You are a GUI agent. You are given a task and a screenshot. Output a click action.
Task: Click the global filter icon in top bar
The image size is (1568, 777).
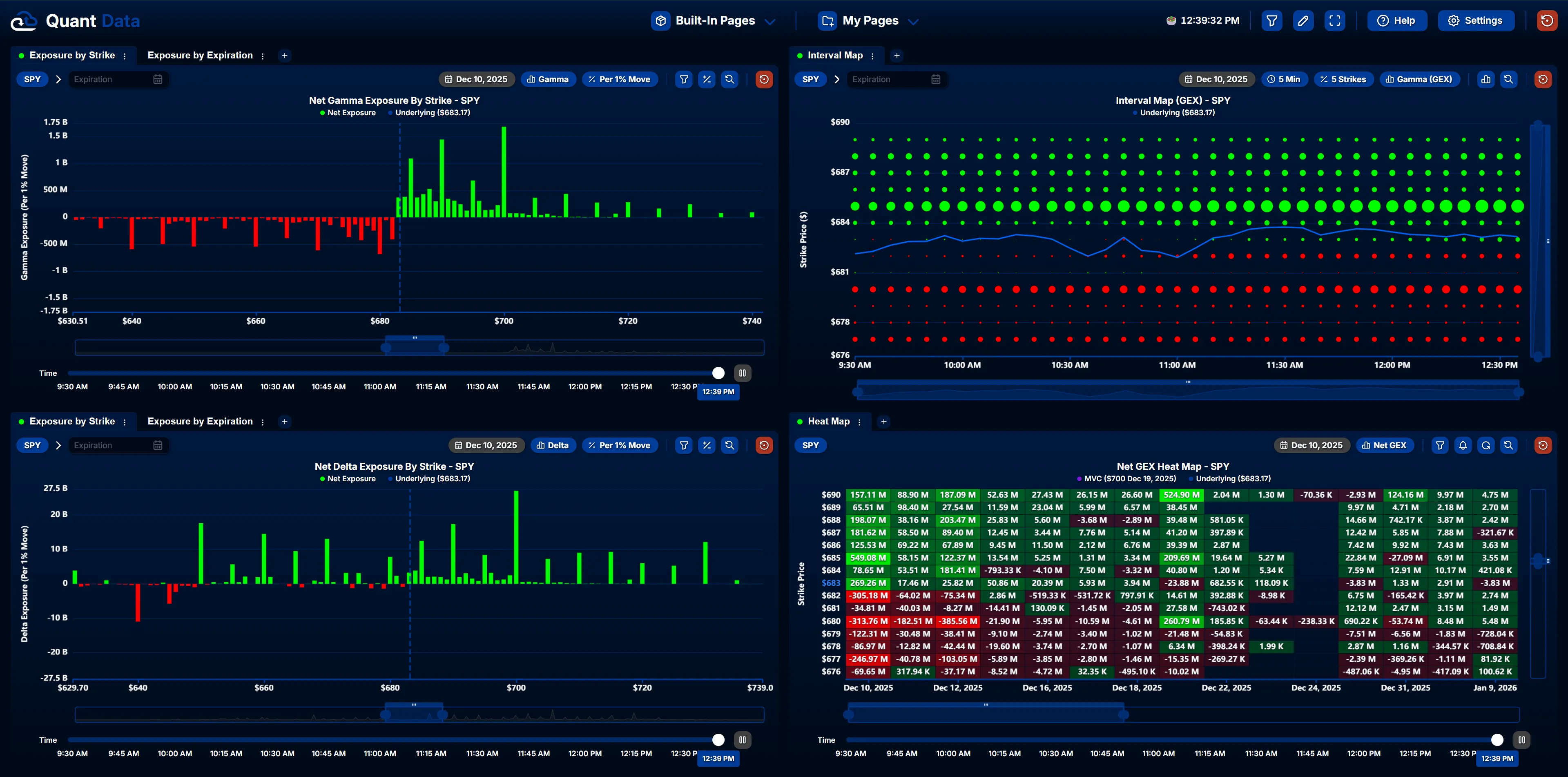pos(1271,21)
